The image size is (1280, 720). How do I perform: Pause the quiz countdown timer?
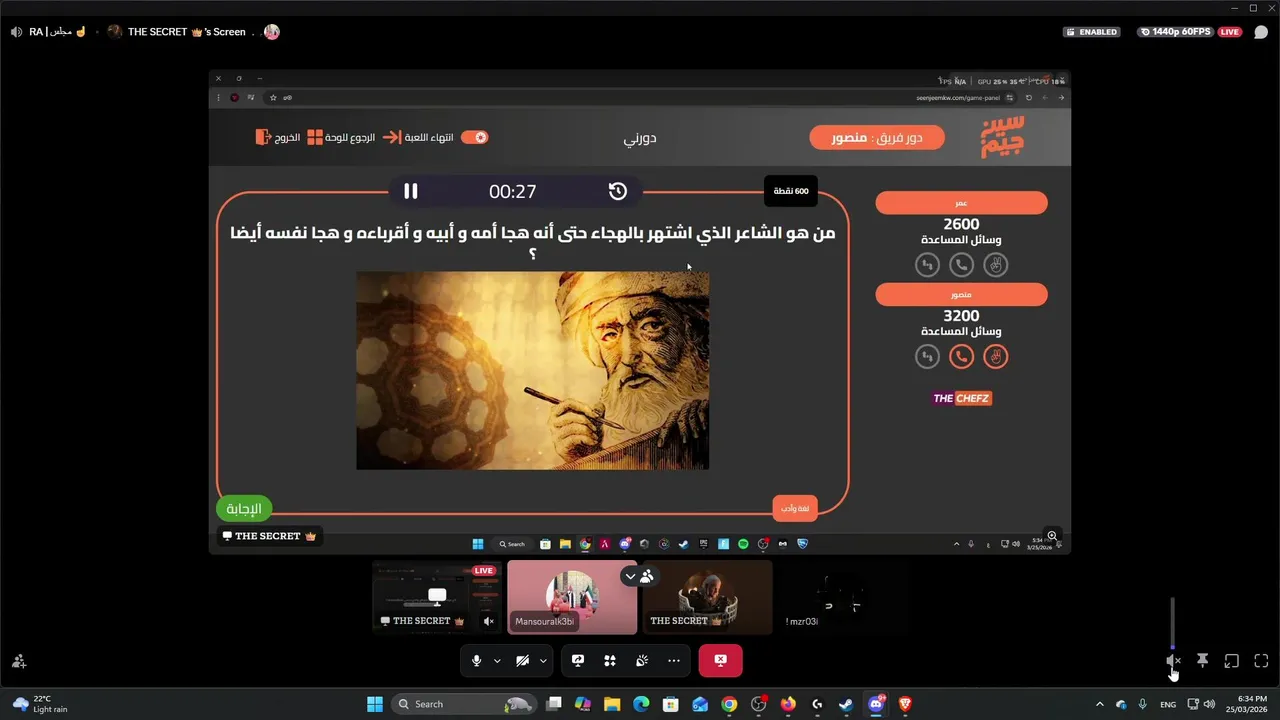click(x=410, y=191)
